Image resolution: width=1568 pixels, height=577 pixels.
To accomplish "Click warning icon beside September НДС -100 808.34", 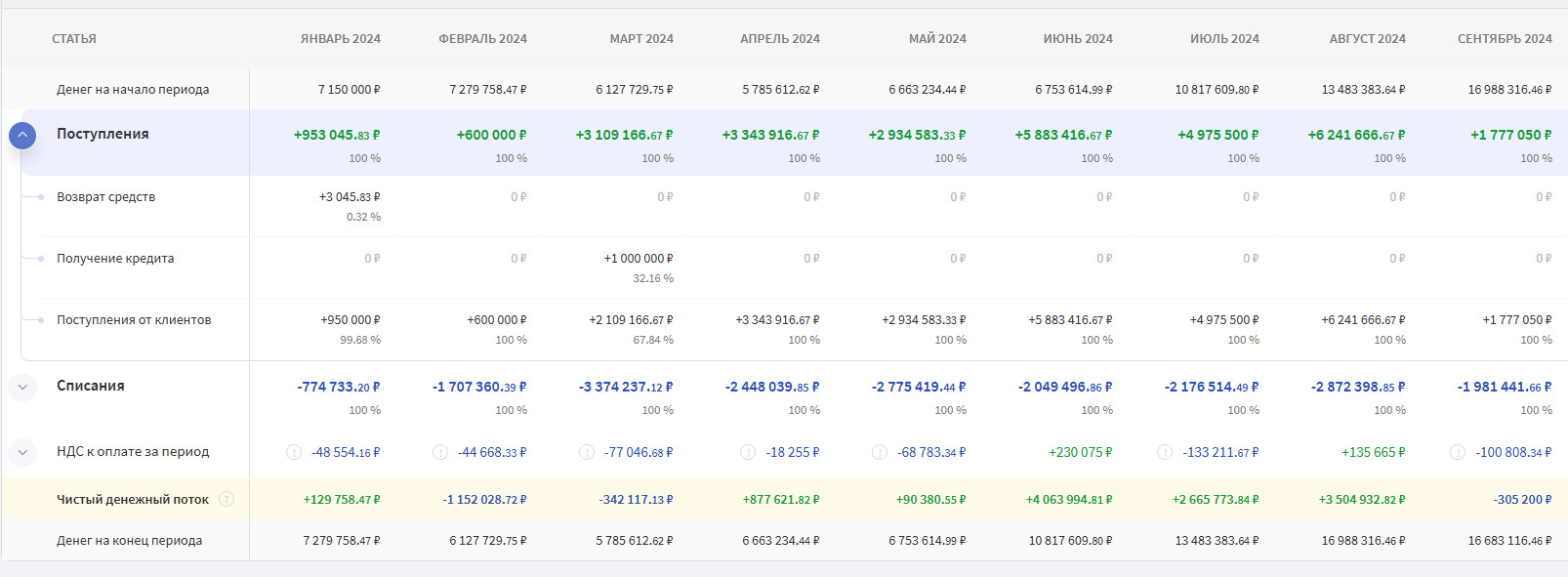I will 1458,452.
